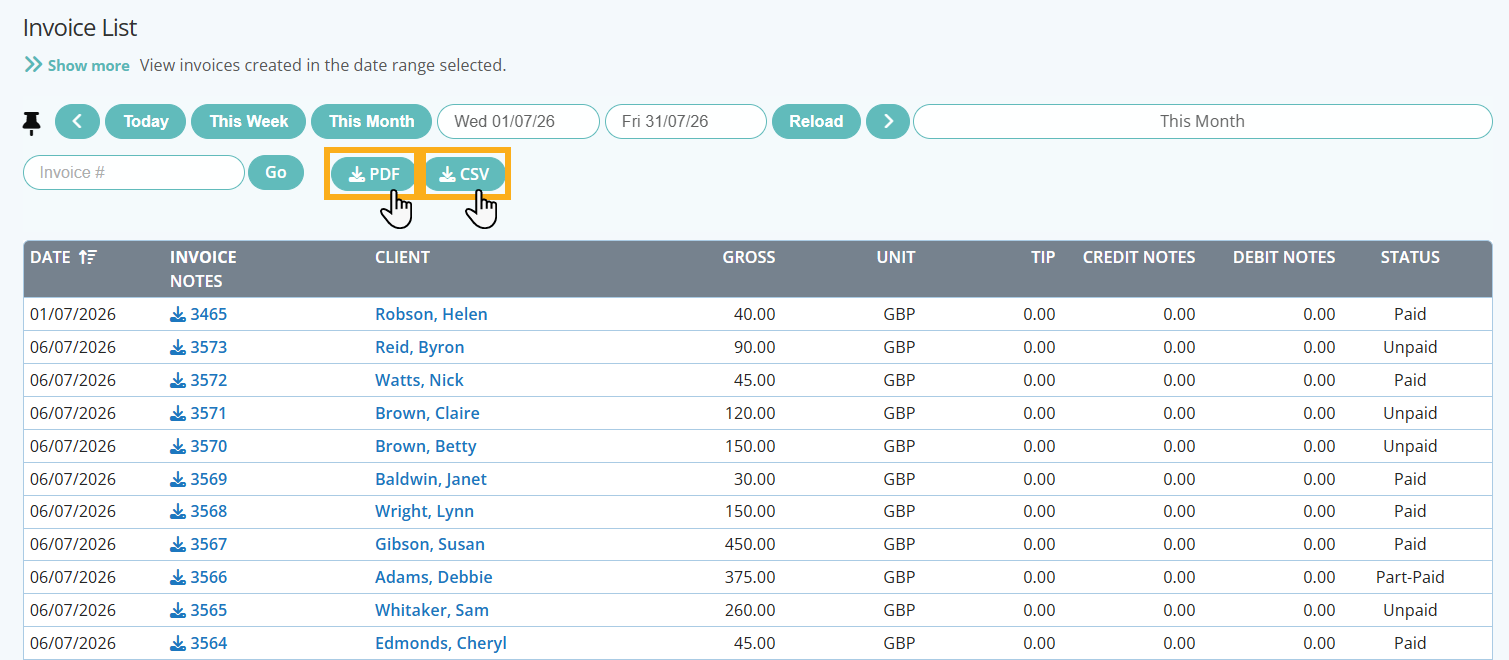Click gross amount 375.00 for Adams, Debbie
The height and width of the screenshot is (660, 1509).
point(750,577)
